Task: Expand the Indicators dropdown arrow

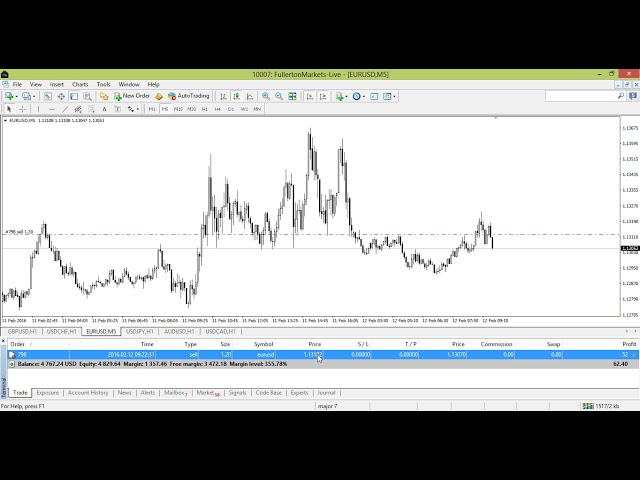Action: [346, 96]
